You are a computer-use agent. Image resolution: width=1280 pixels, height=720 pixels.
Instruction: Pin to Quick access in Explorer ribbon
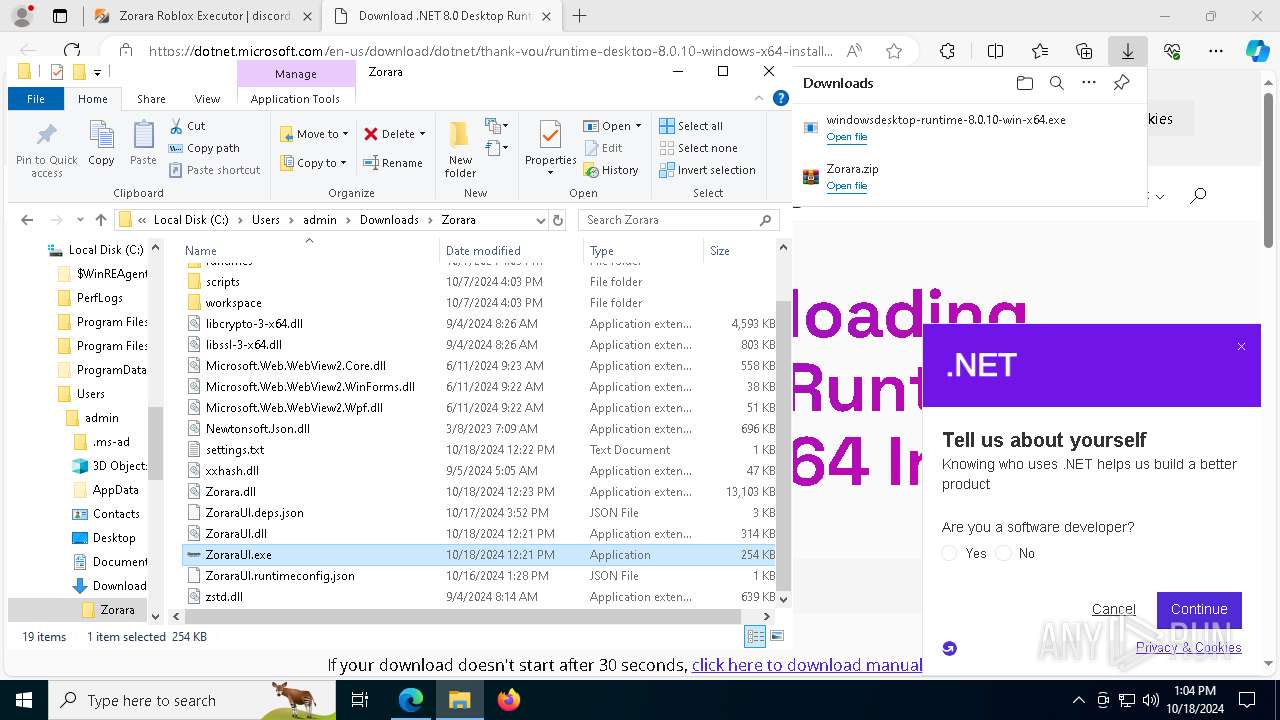[46, 151]
